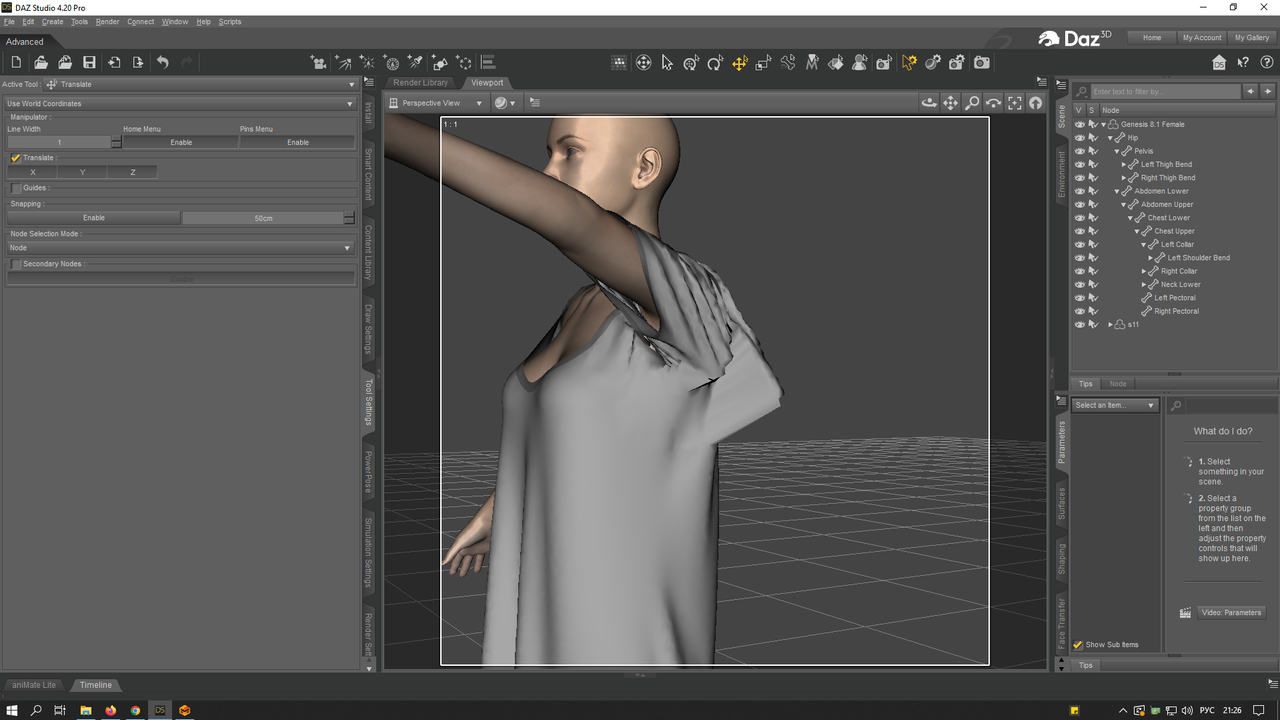Select the Joint Editor bone tool
This screenshot has width=1280, height=720.
787,63
